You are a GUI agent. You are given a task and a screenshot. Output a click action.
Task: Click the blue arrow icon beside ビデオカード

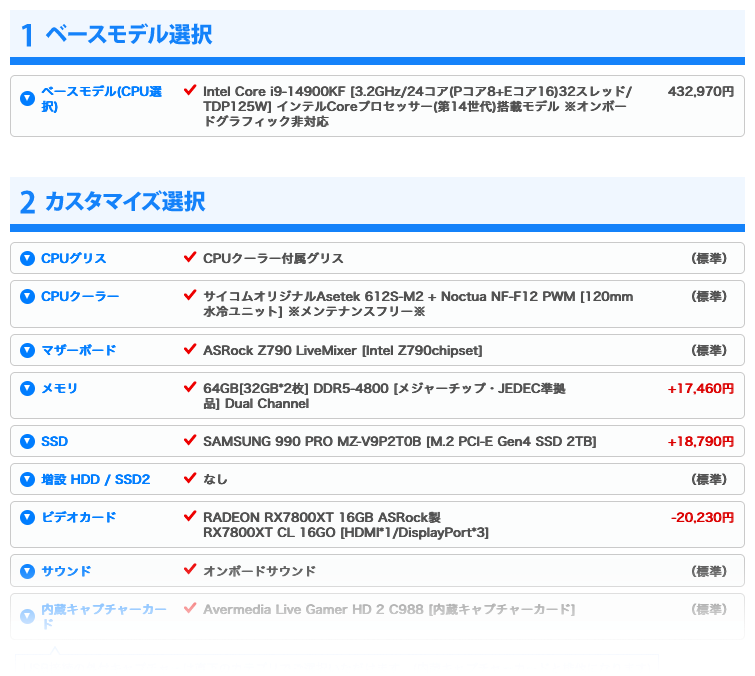point(27,518)
